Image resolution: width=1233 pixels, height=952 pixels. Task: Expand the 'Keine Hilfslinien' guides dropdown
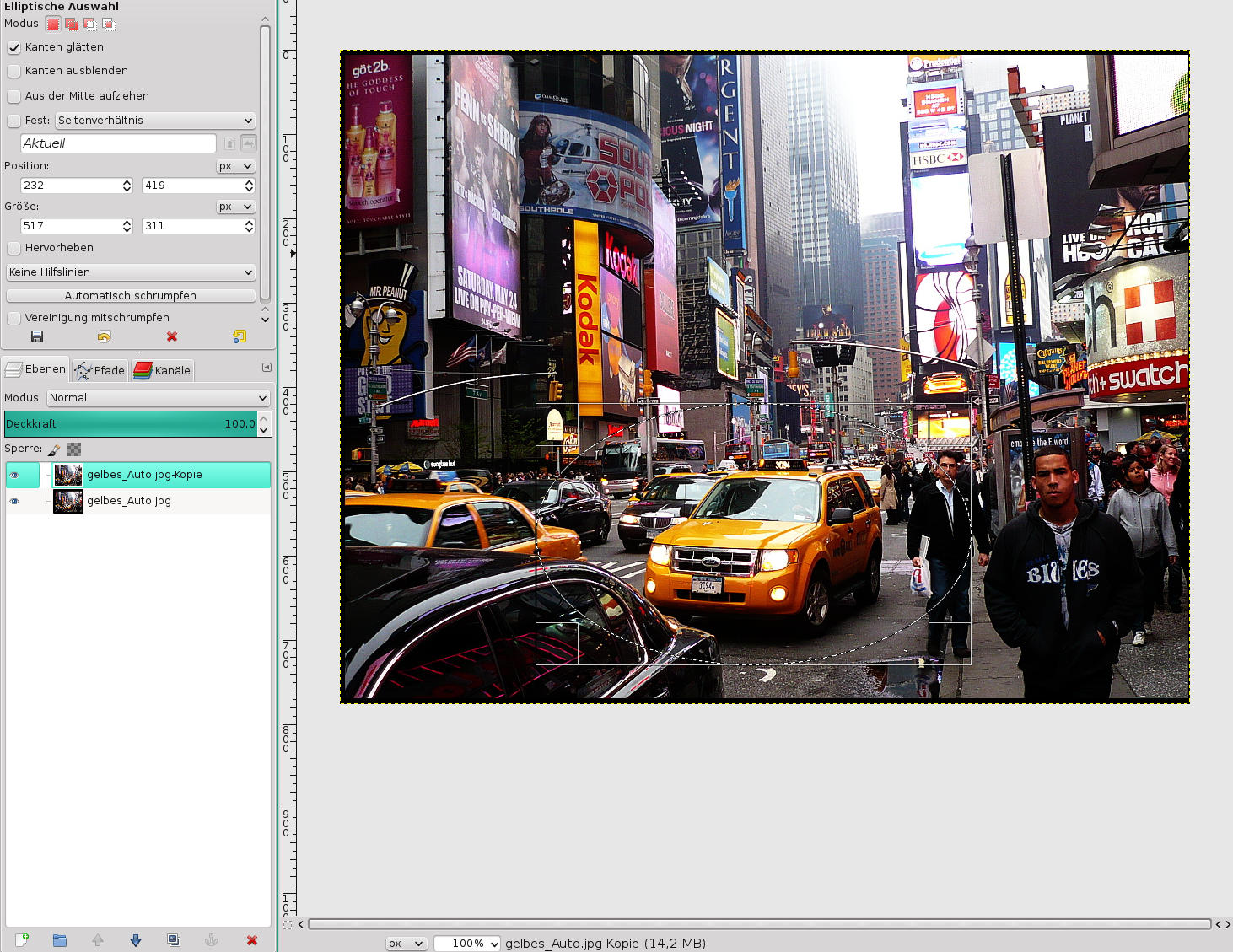[x=131, y=272]
